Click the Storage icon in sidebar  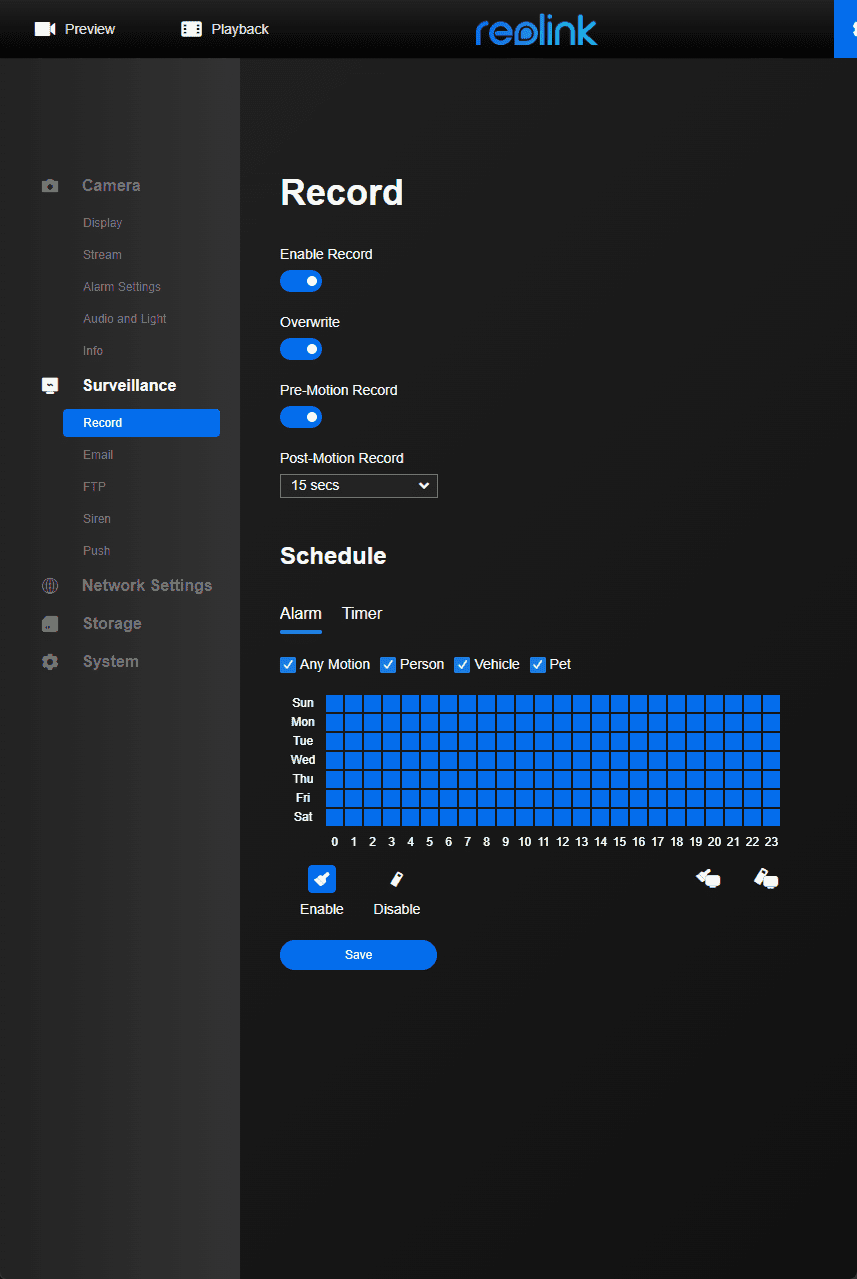click(x=50, y=624)
